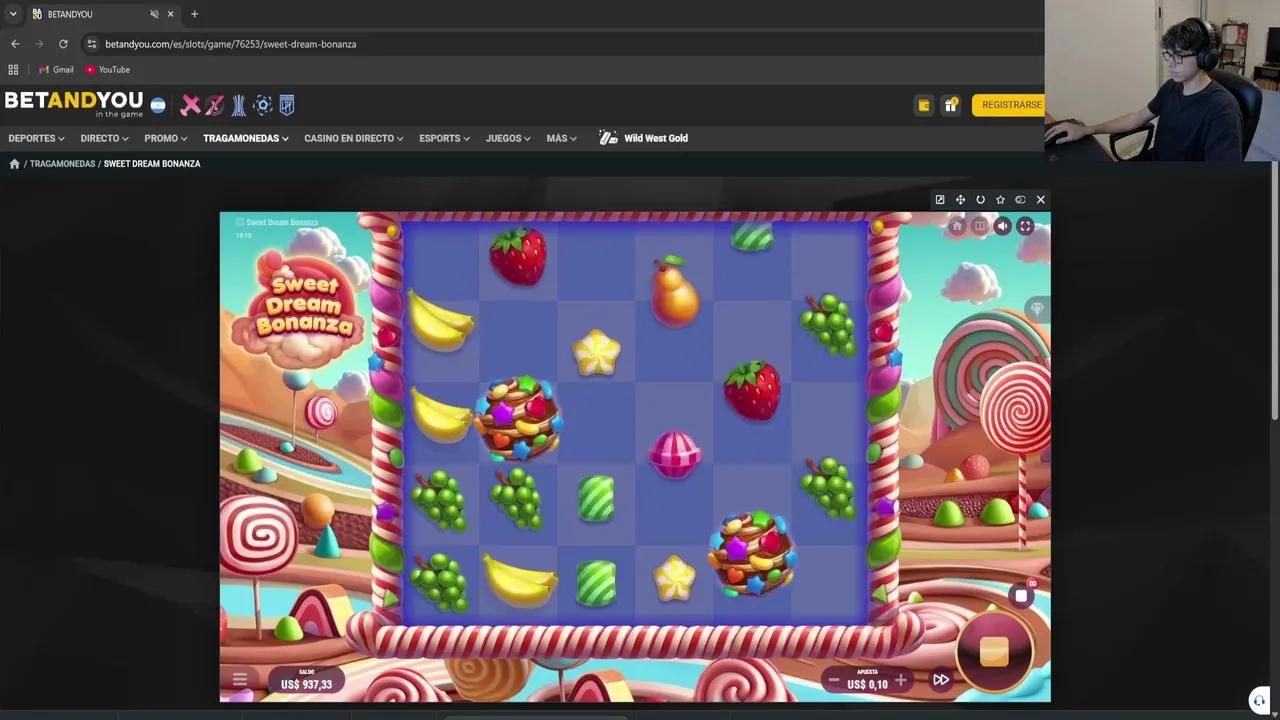
Task: Click the big spin stop button
Action: [994, 651]
